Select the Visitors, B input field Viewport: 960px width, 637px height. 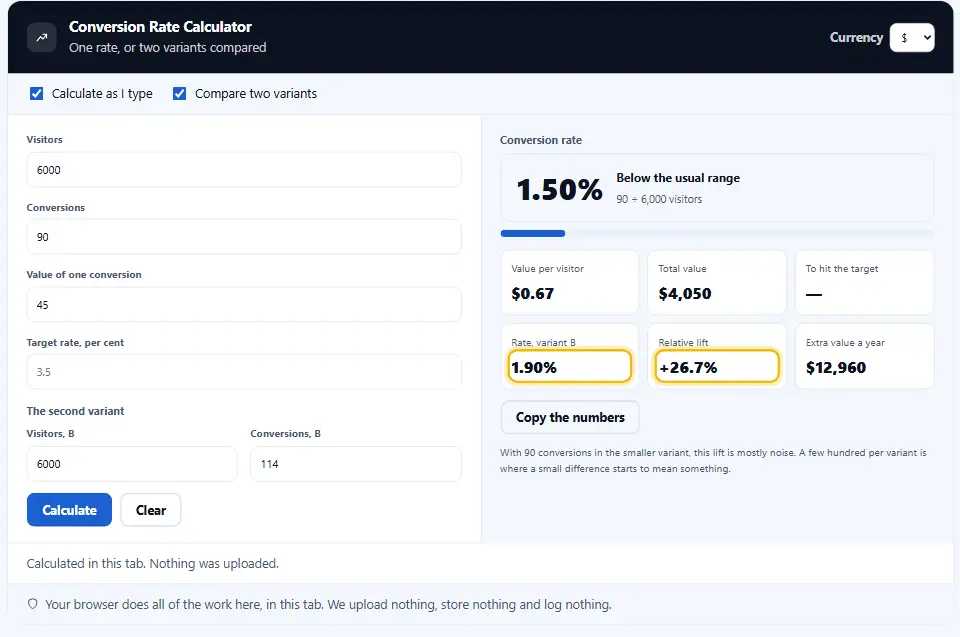132,464
